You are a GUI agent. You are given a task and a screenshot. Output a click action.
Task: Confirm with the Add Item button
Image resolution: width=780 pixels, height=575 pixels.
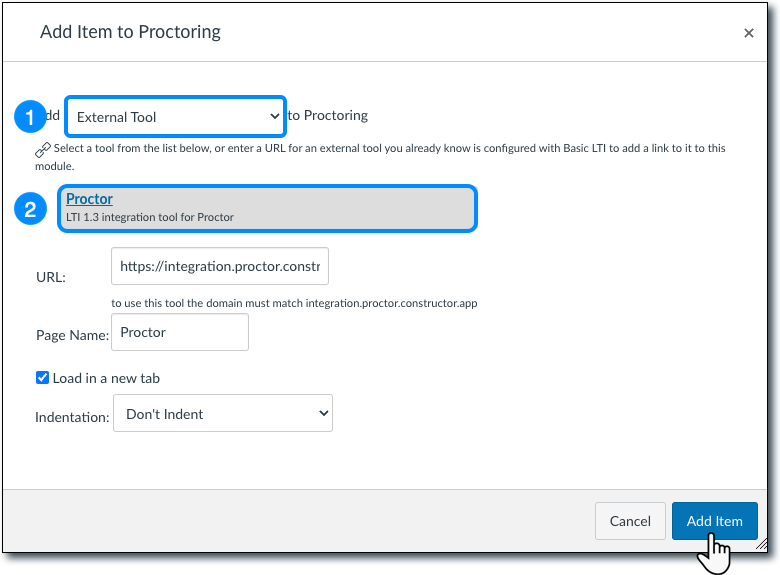coord(714,521)
